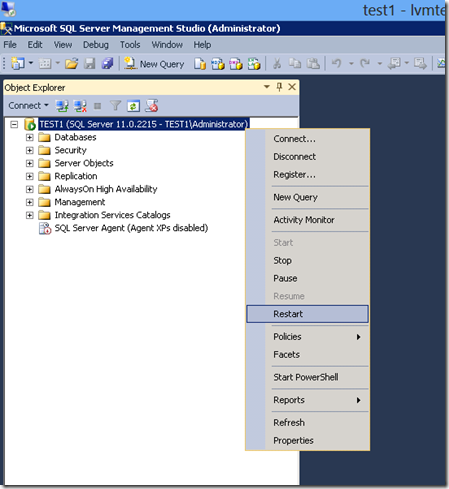The height and width of the screenshot is (489, 449).
Task: Click the Open File folder icon
Action: (71, 63)
